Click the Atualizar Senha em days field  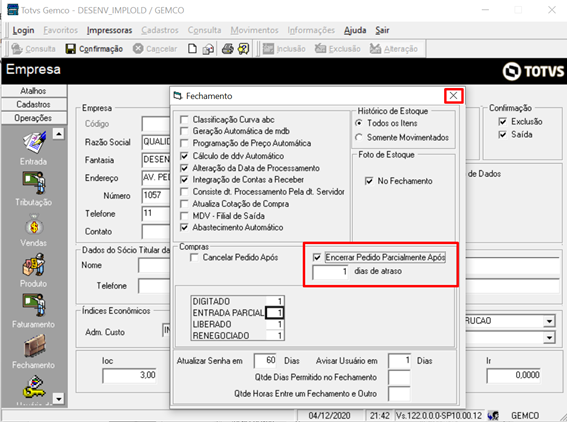(265, 361)
